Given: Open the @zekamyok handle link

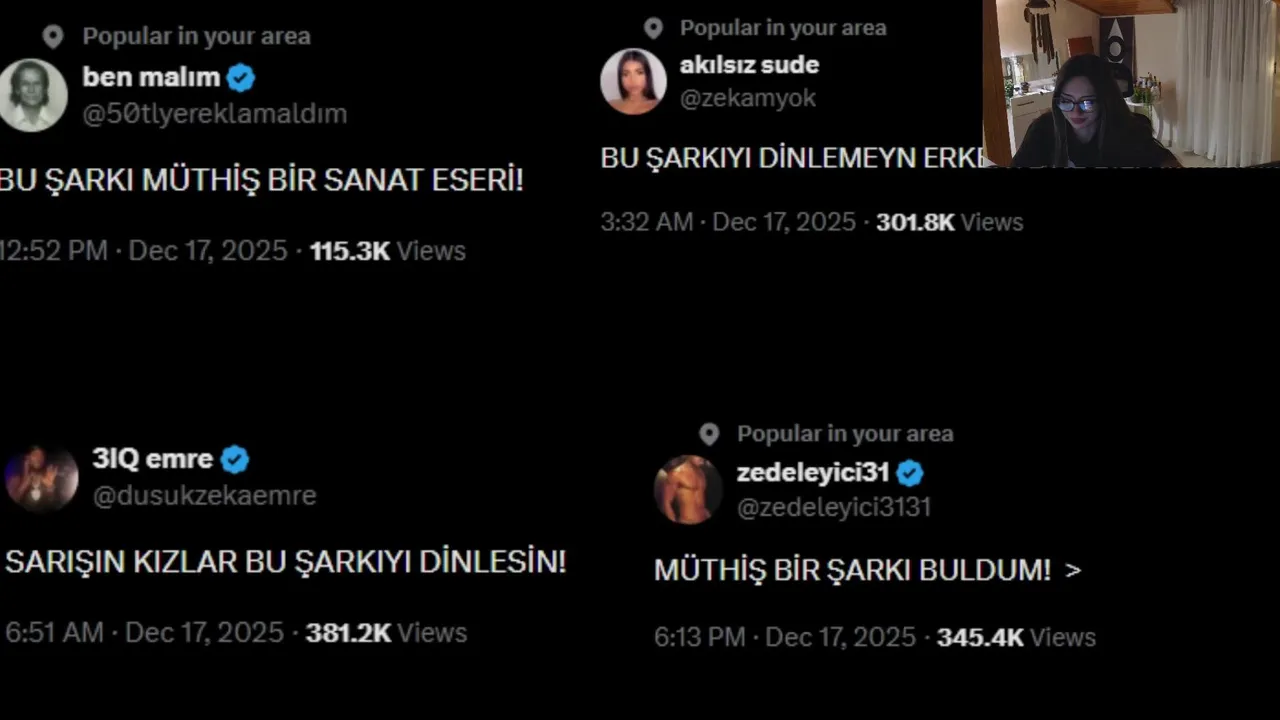Looking at the screenshot, I should pyautogui.click(x=748, y=98).
